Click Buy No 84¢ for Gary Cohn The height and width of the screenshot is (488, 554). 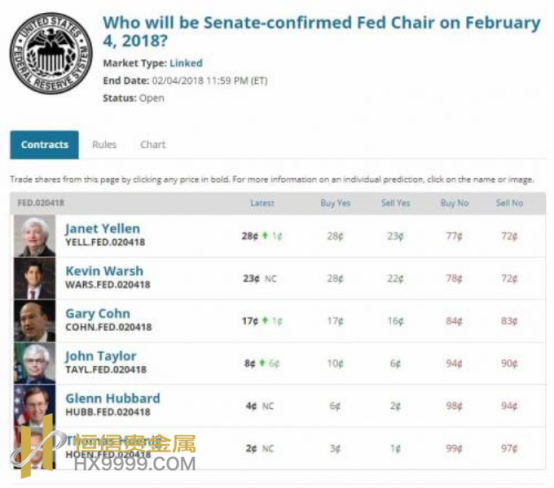(x=454, y=321)
